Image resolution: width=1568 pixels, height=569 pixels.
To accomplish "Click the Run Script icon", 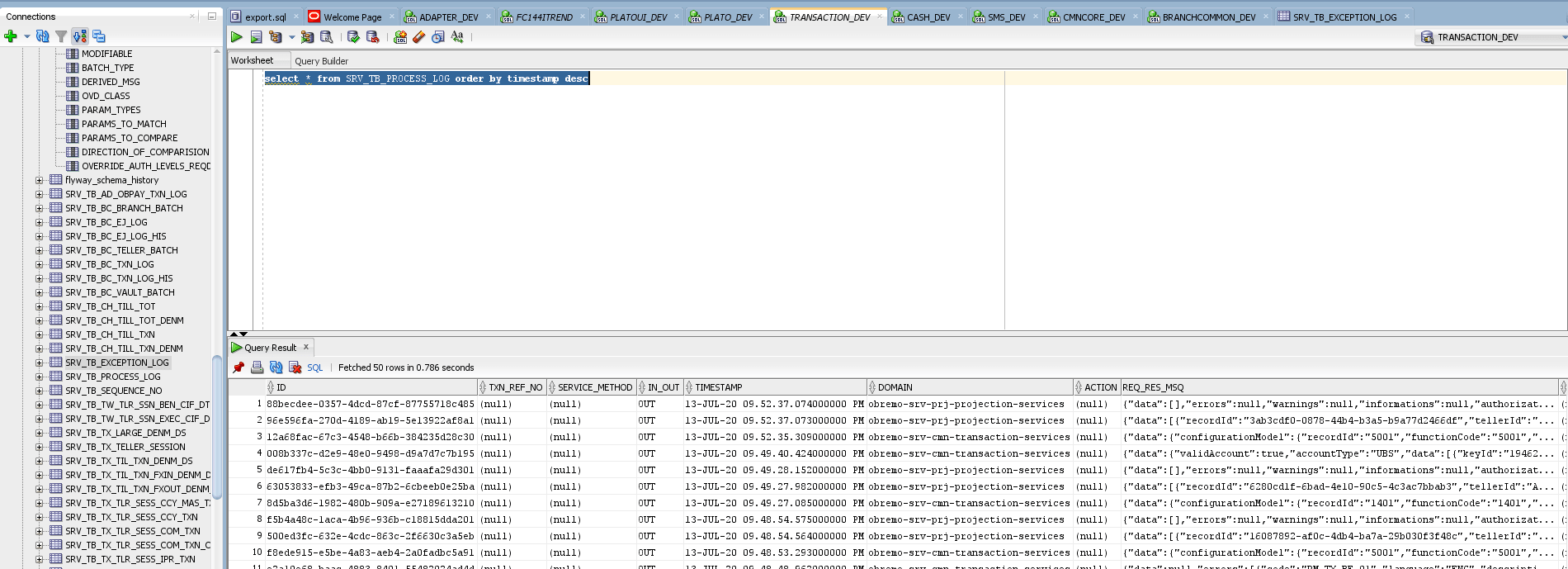I will (257, 37).
